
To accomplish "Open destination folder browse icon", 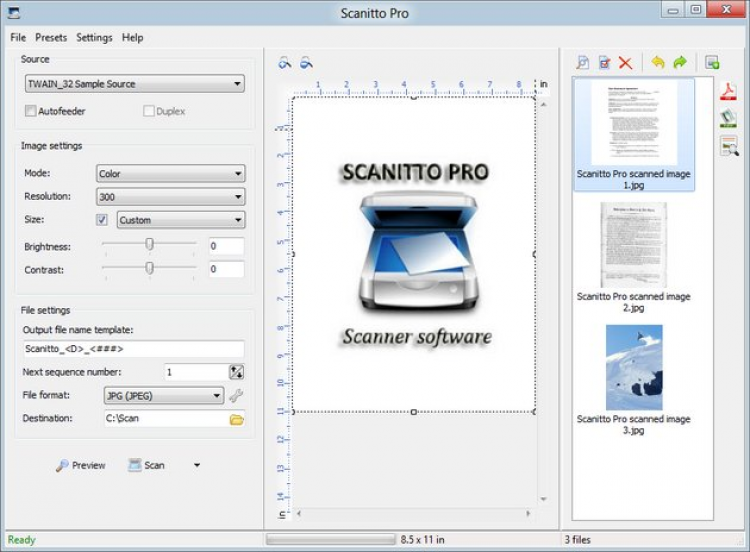I will 236,419.
